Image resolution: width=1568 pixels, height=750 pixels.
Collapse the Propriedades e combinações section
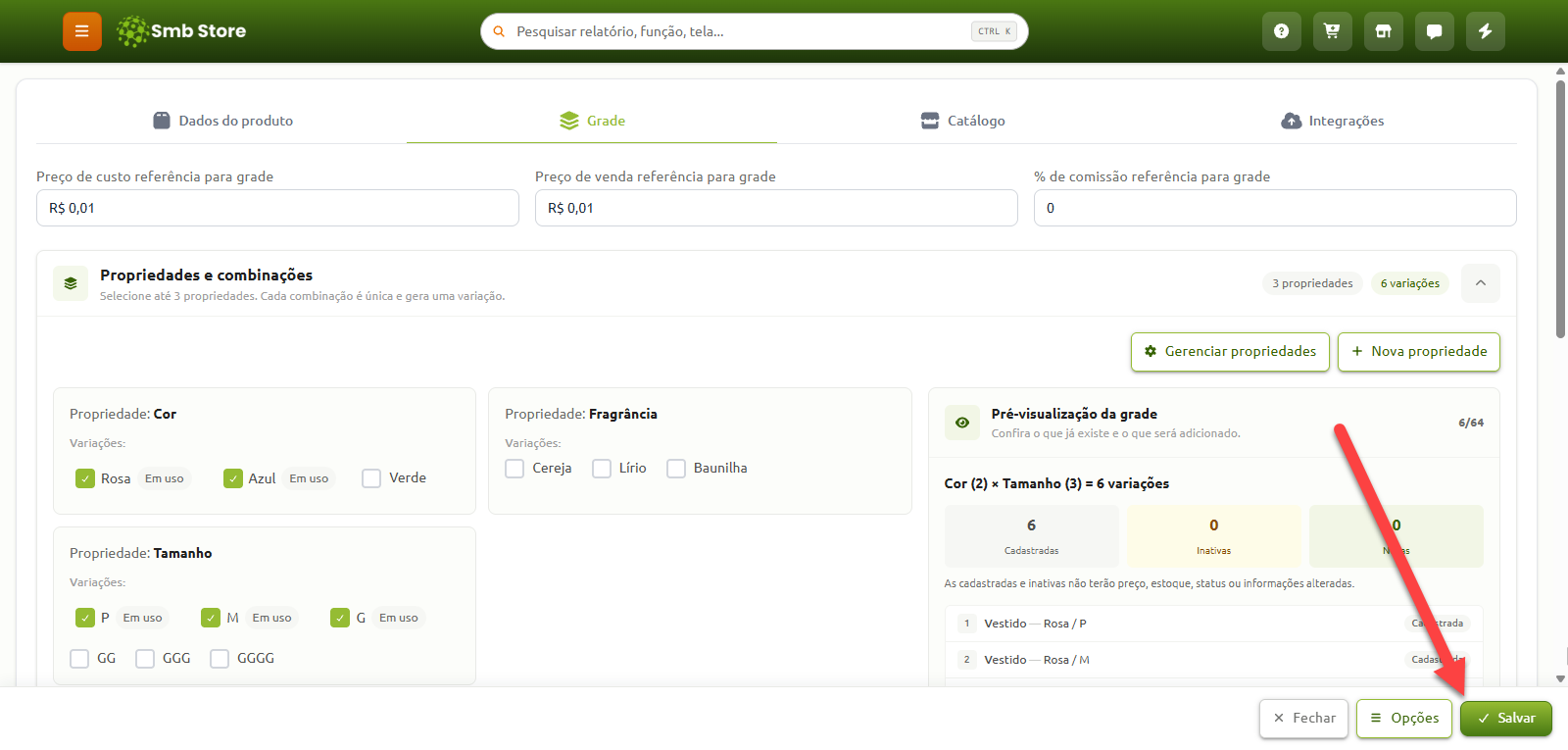click(1481, 283)
